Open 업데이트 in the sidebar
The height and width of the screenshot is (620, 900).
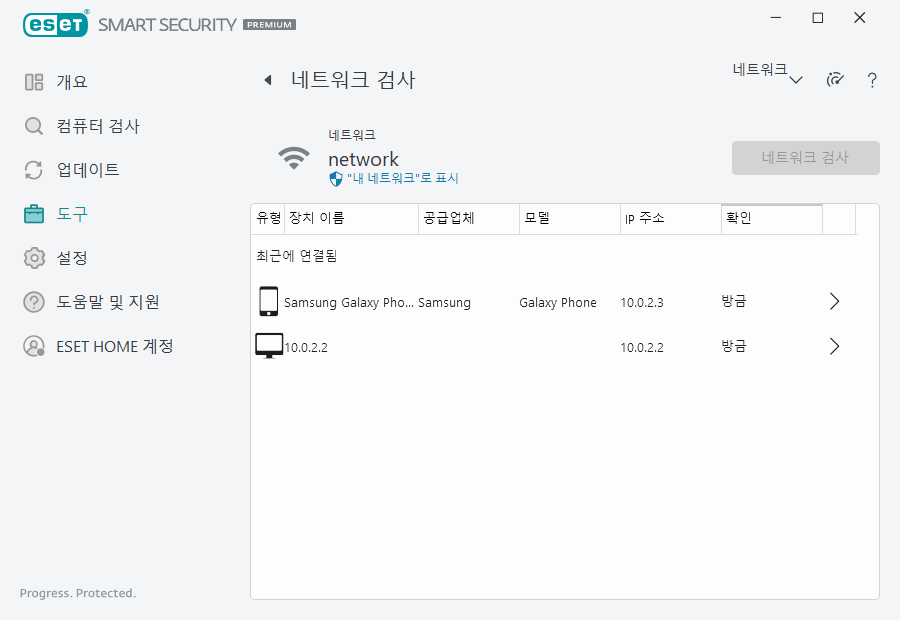tap(88, 170)
